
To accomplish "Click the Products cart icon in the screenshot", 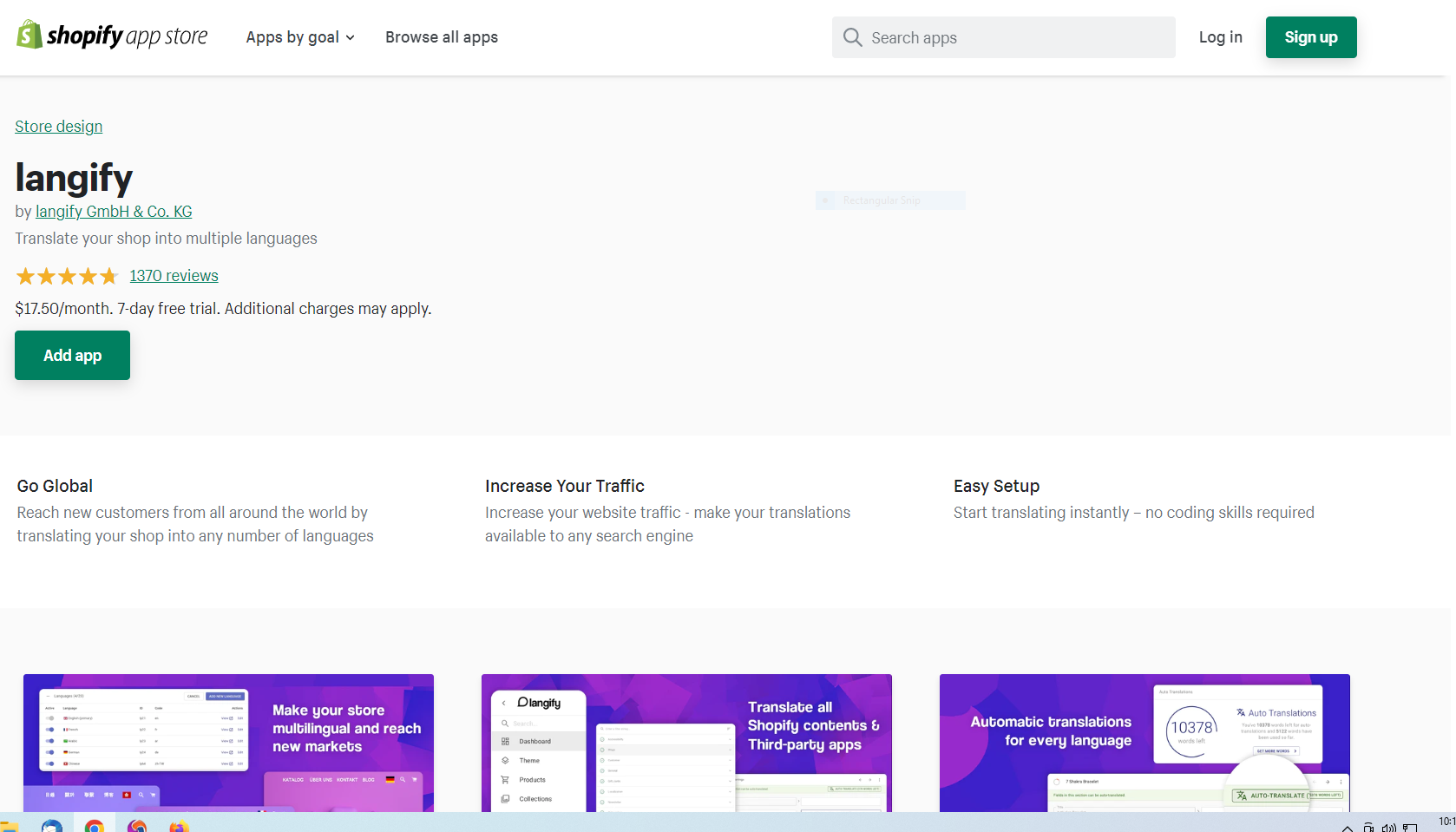I will [x=503, y=780].
